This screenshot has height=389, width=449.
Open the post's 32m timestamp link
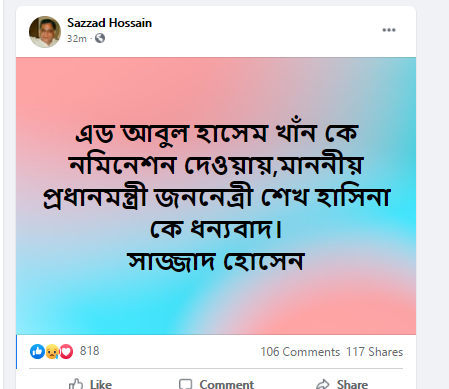click(77, 39)
